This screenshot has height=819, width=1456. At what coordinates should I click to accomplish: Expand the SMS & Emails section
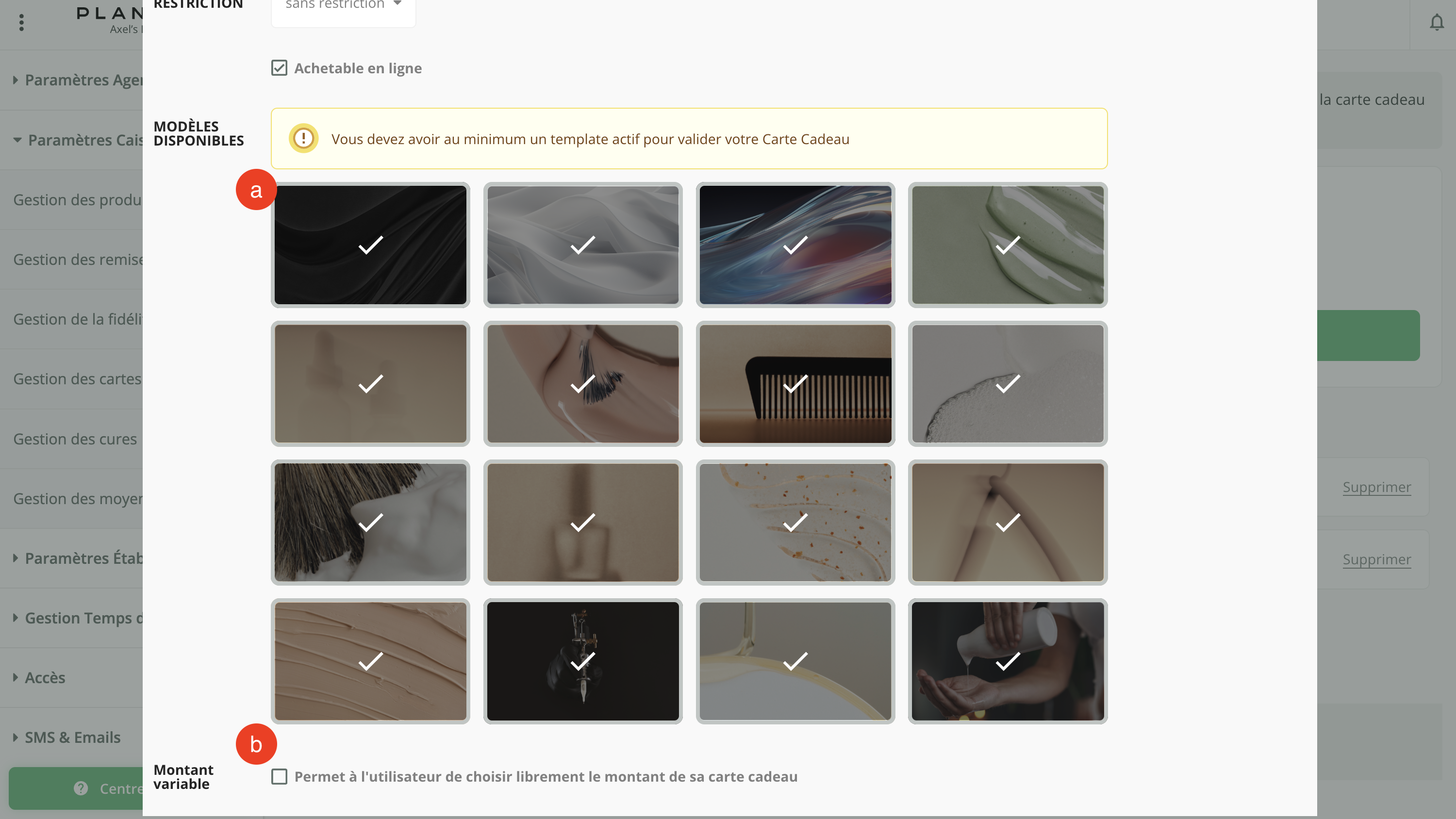[x=72, y=737]
